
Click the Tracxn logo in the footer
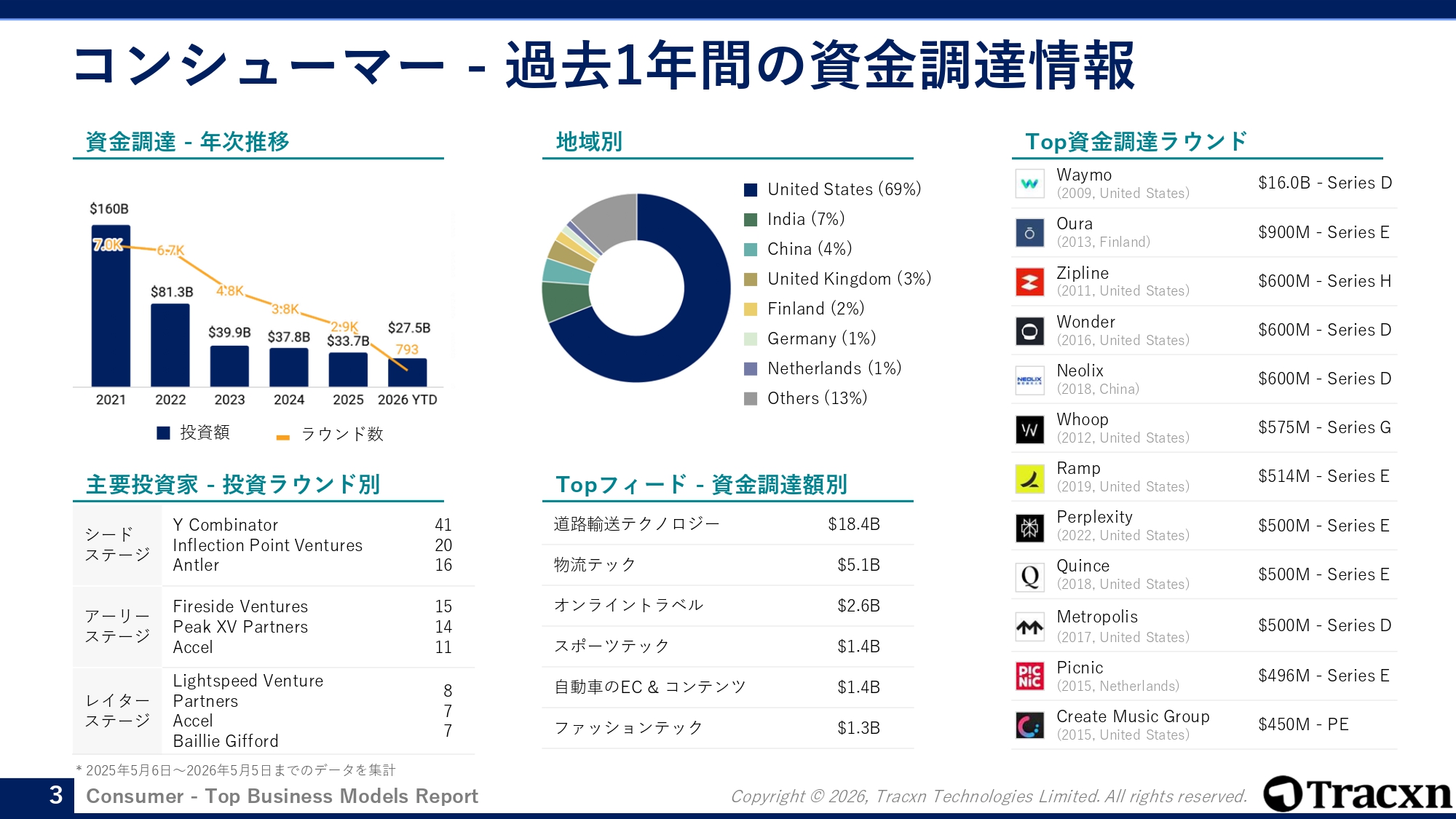point(1357,794)
